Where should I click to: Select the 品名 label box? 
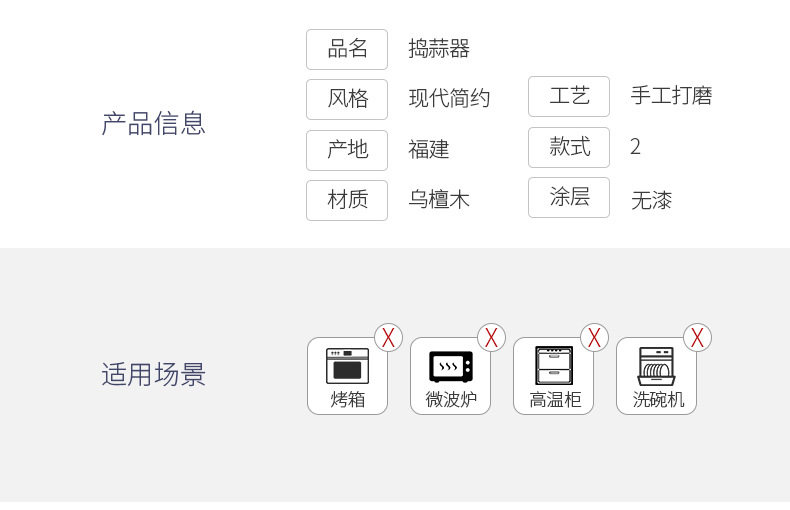347,49
